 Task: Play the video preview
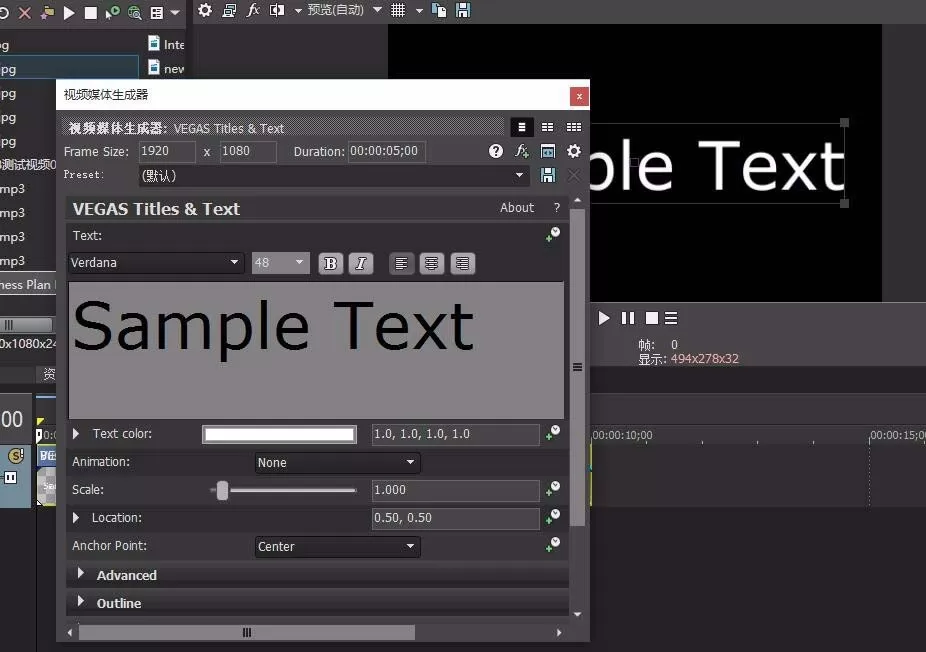click(604, 318)
